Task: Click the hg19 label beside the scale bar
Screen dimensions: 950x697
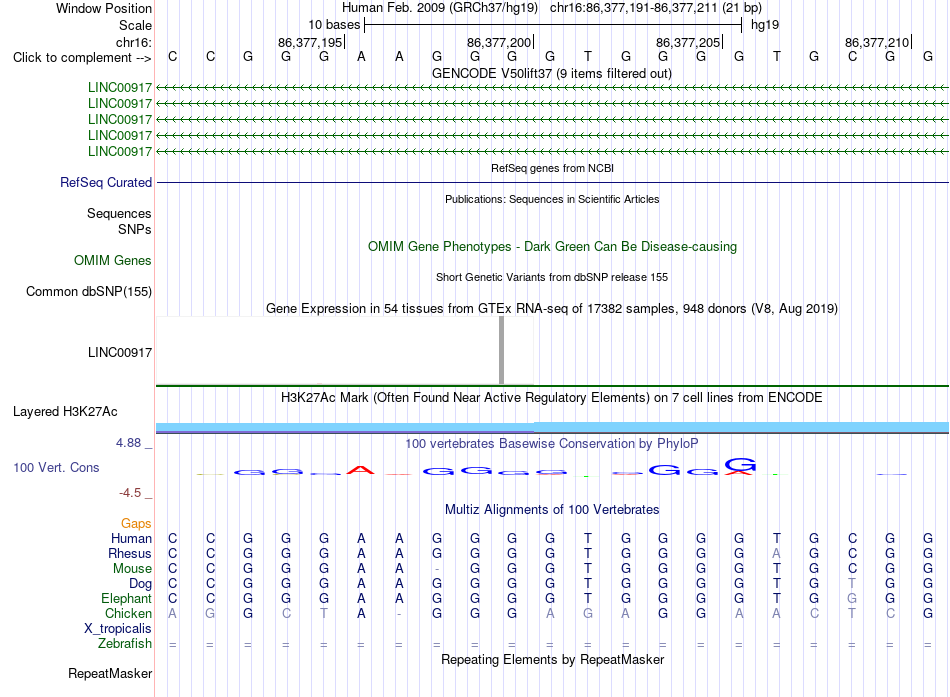Action: click(x=765, y=25)
